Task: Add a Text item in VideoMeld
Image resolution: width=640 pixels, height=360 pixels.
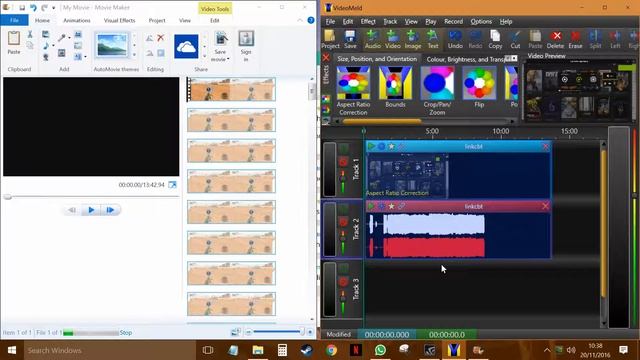Action: [433, 39]
